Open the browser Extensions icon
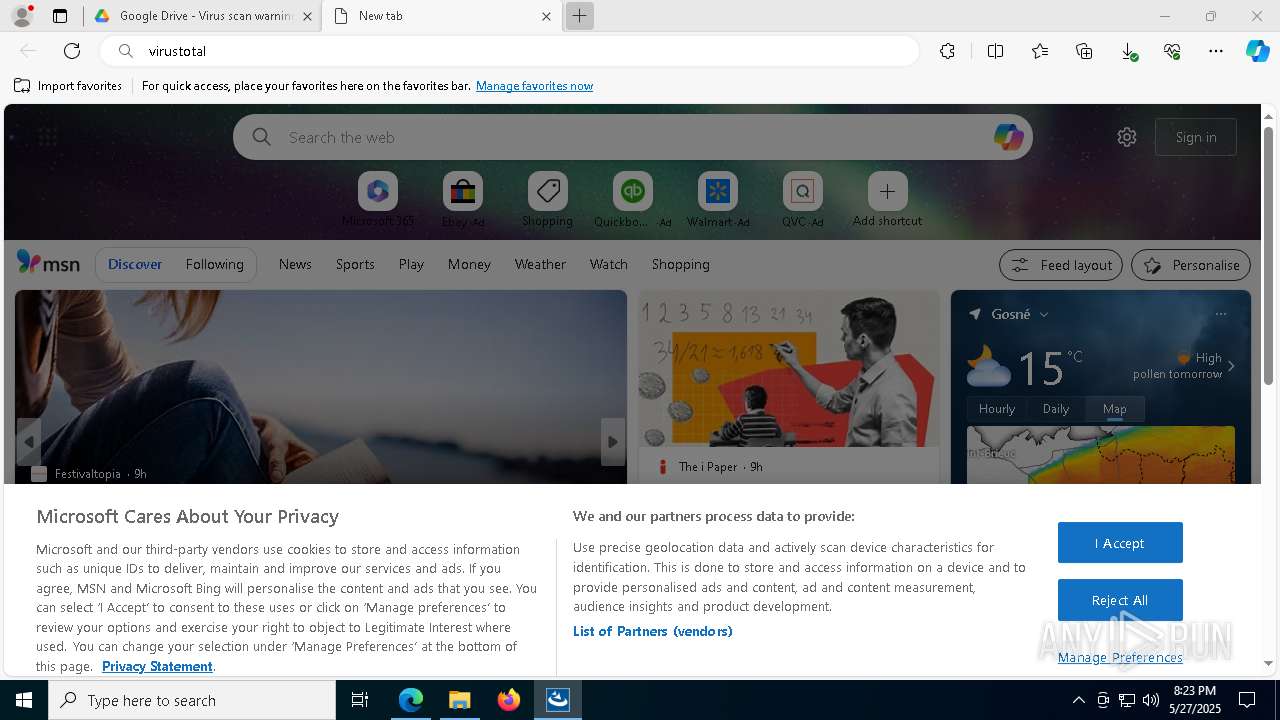The width and height of the screenshot is (1280, 720). tap(947, 51)
